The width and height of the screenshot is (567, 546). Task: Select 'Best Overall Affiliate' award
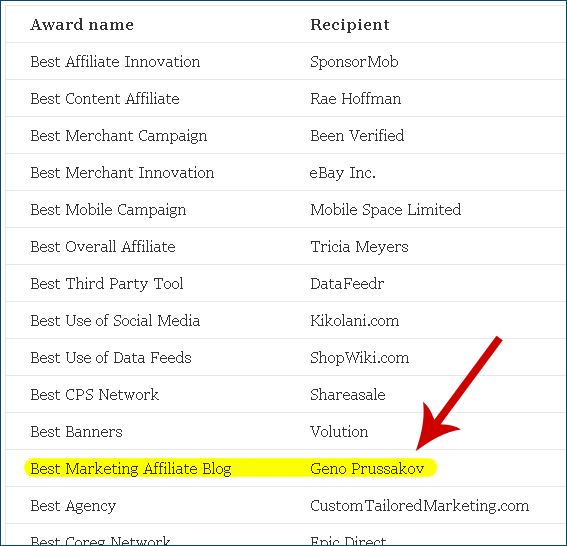(103, 247)
